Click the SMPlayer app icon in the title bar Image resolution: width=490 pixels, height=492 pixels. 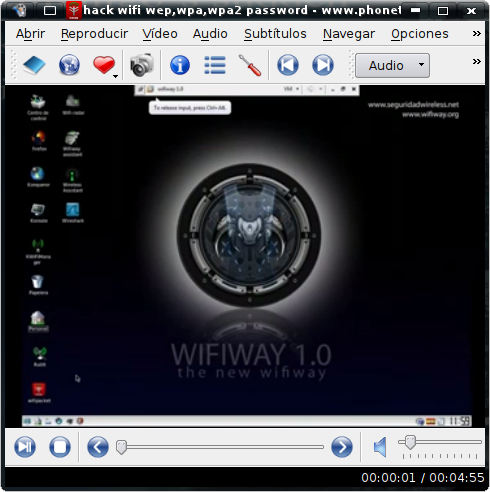tap(74, 11)
